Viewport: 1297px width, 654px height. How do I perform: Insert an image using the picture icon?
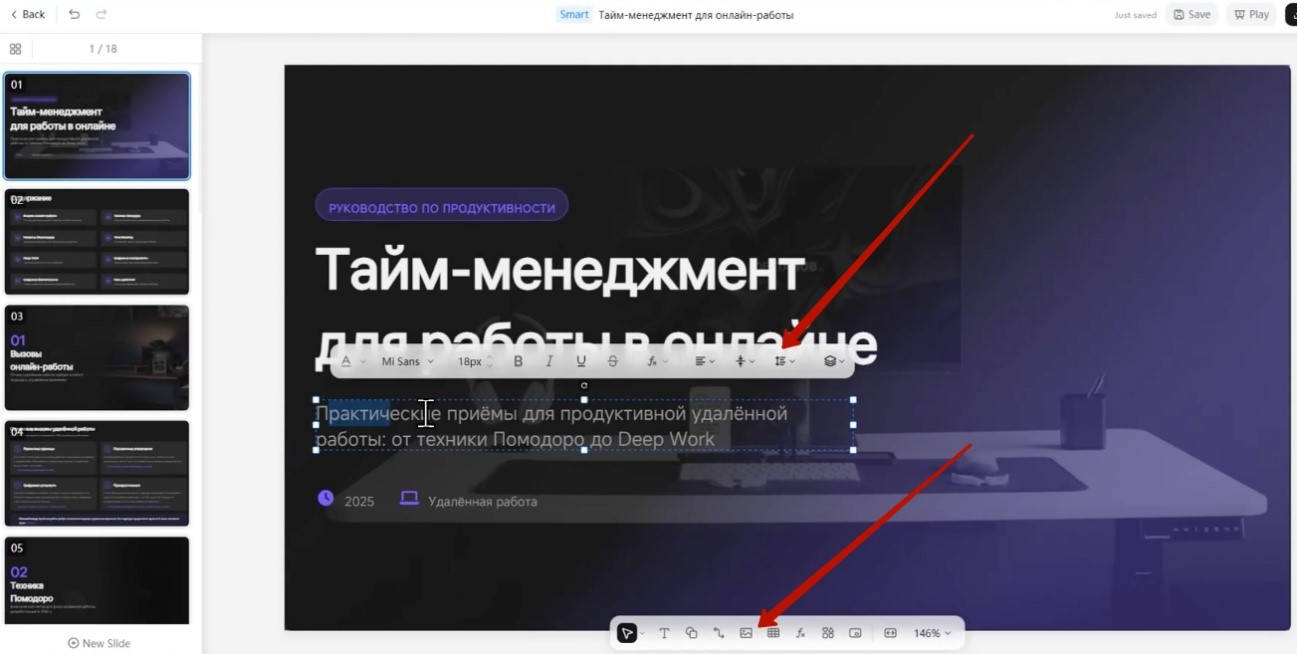[x=746, y=633]
